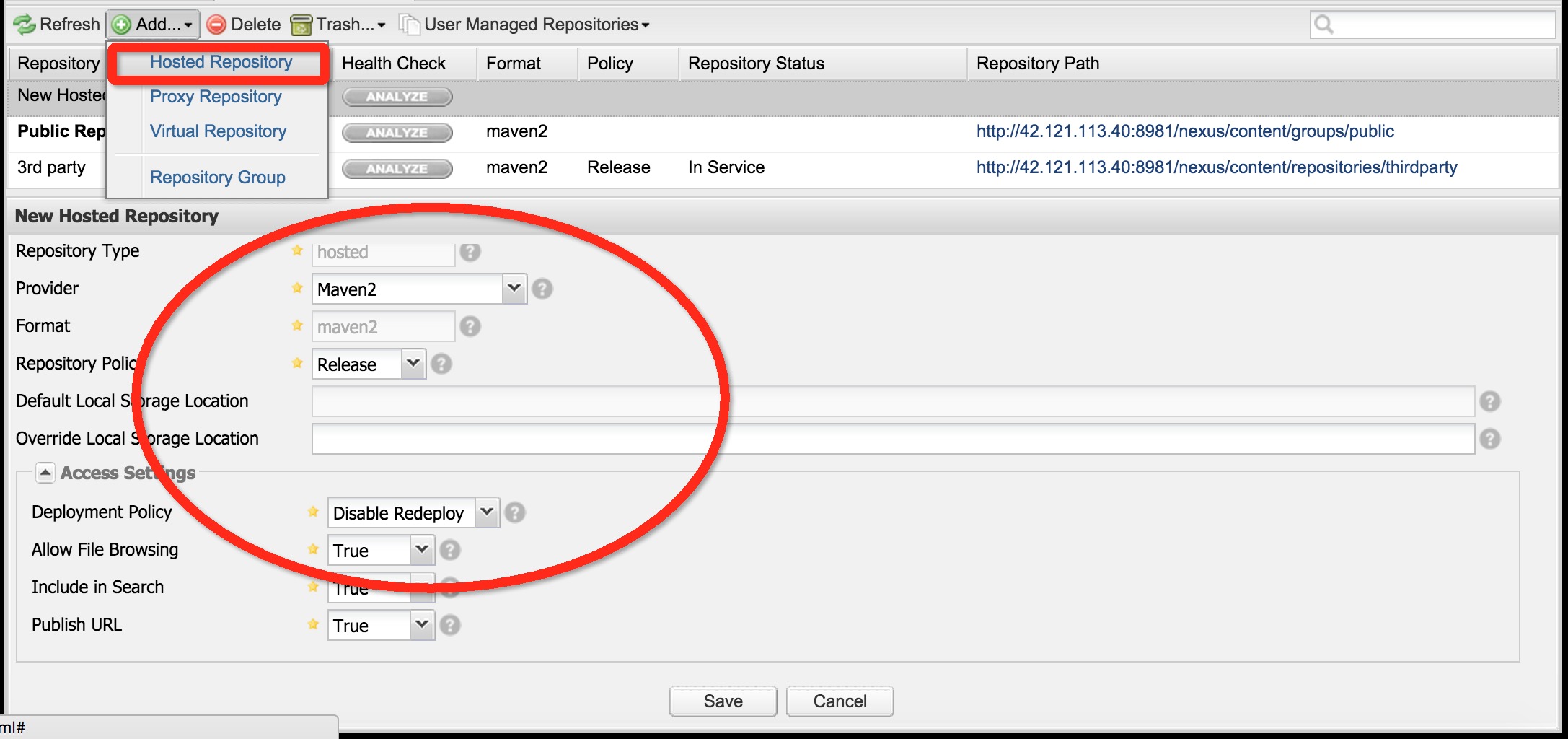
Task: Click Analyze button in 3rd party row
Action: (x=397, y=169)
